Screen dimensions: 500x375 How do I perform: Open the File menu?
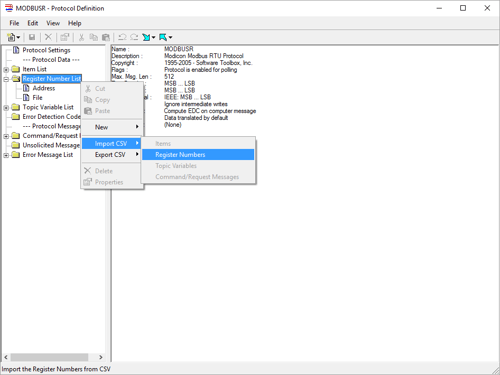14,23
